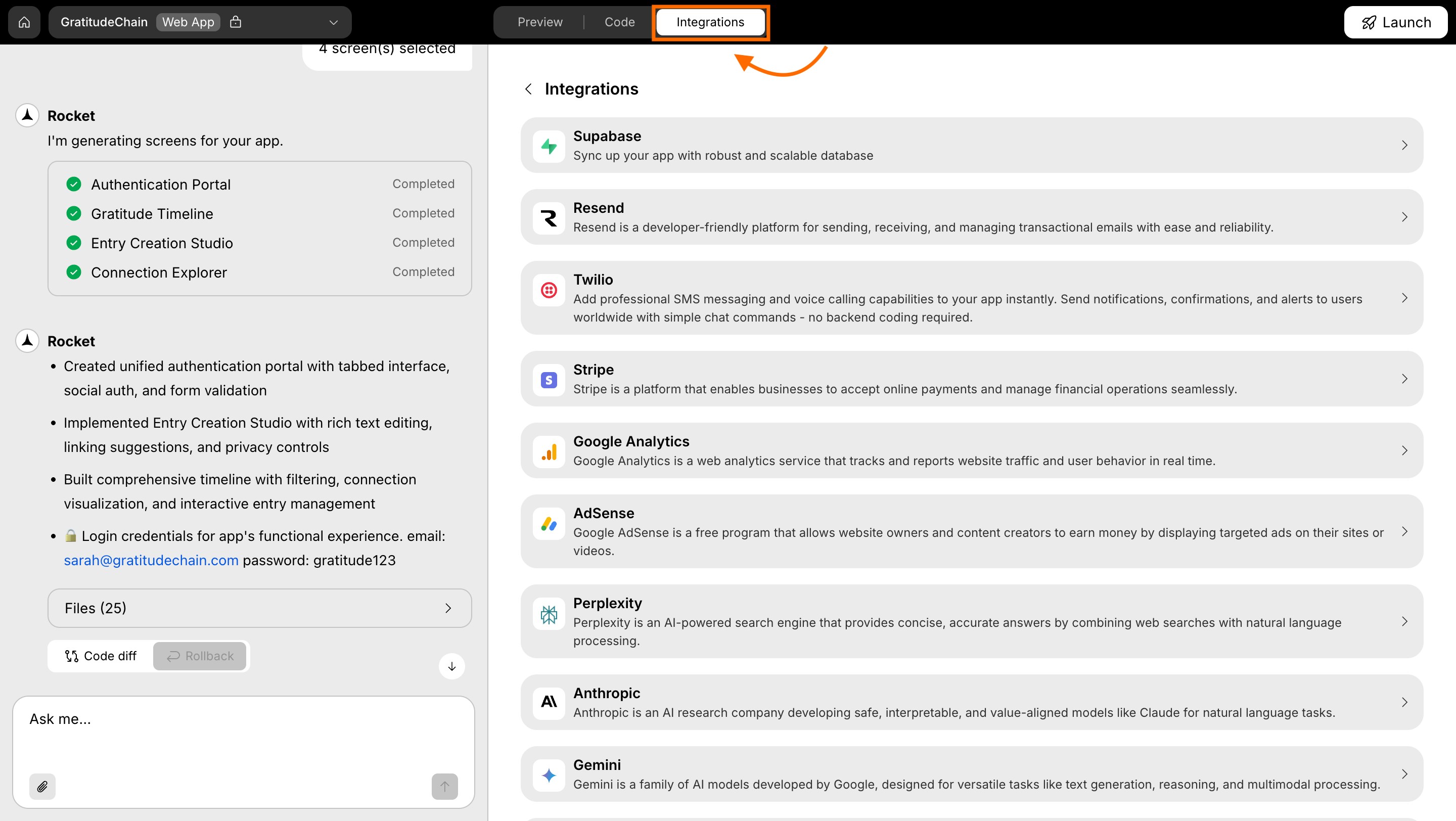Click the Resend logo icon
This screenshot has width=1456, height=821.
548,217
